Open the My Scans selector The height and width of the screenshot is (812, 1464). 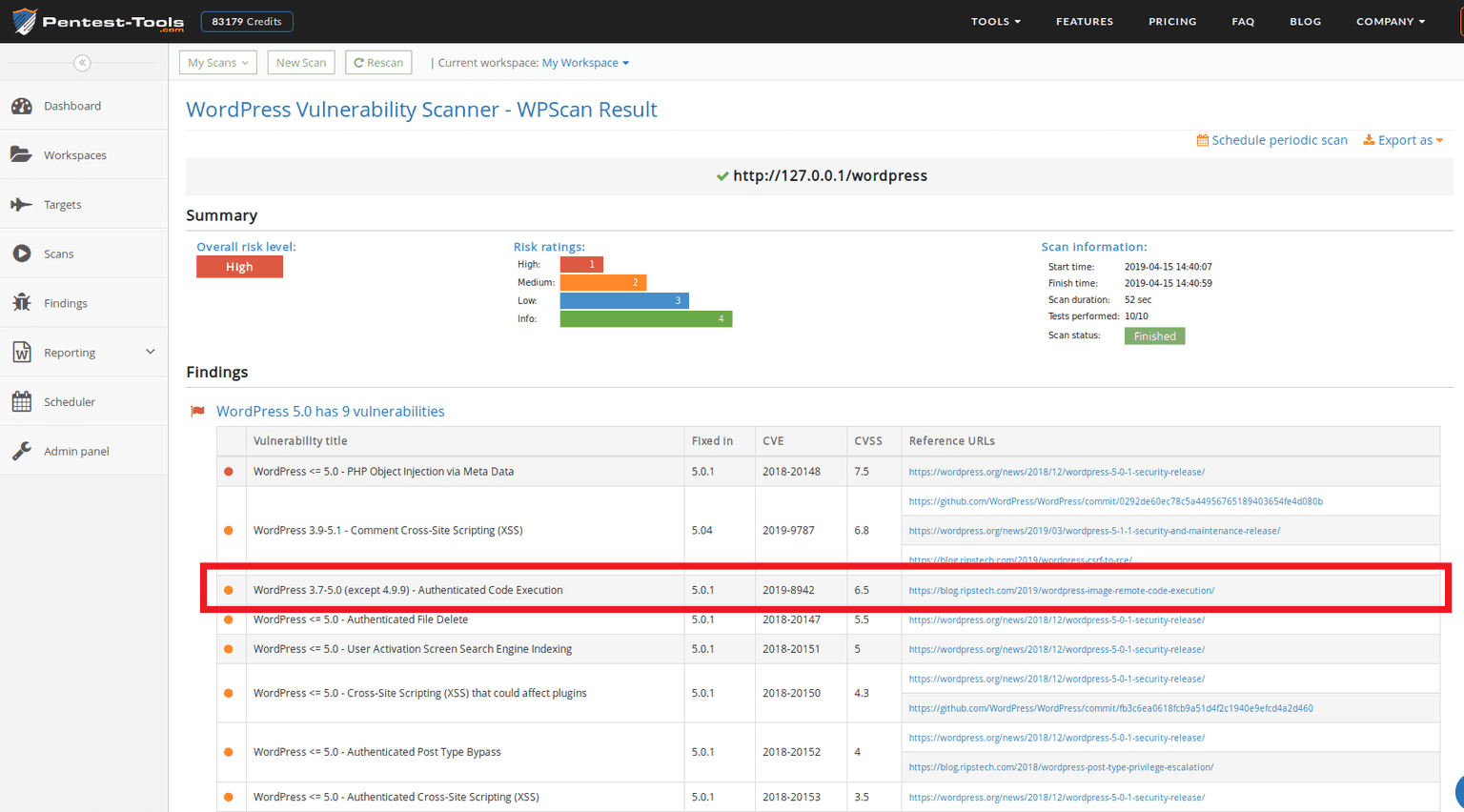click(217, 62)
